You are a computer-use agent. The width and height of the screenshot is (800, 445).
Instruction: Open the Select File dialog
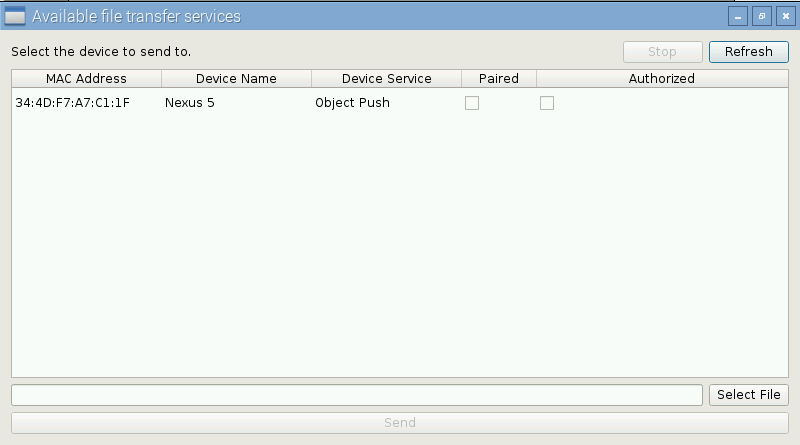(x=748, y=395)
